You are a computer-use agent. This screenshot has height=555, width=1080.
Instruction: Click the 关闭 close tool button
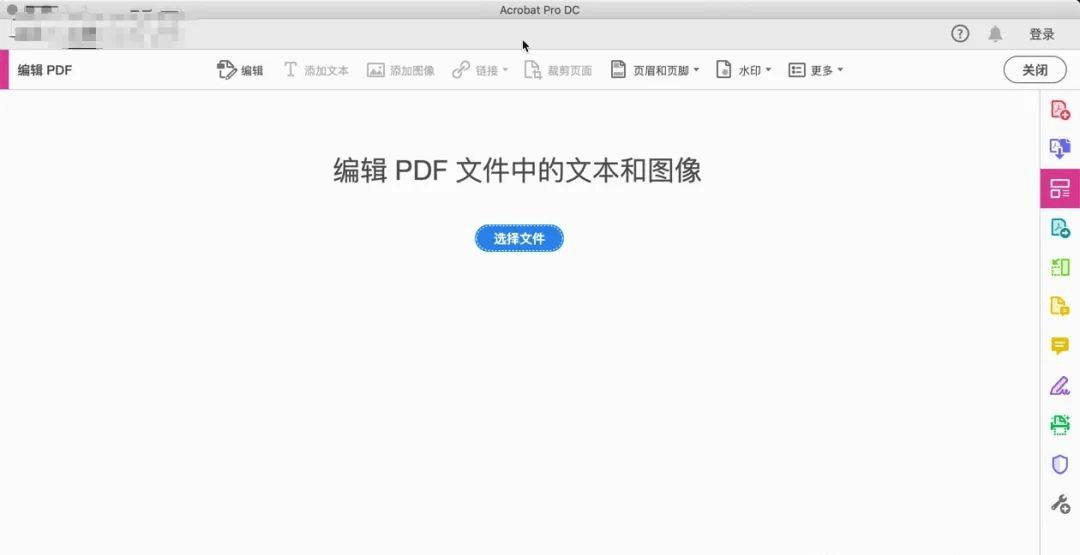(x=1035, y=70)
